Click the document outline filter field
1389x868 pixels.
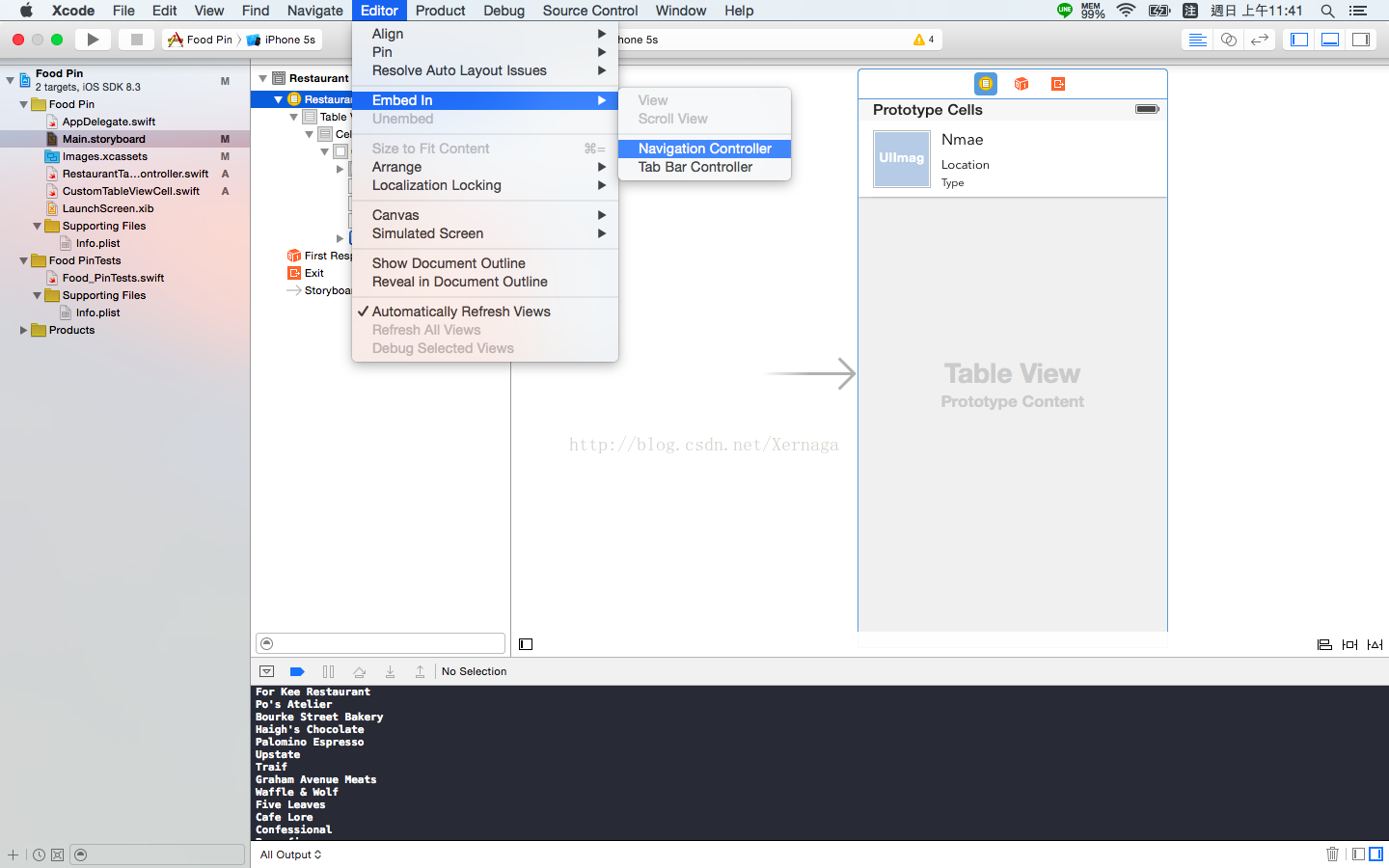[380, 643]
